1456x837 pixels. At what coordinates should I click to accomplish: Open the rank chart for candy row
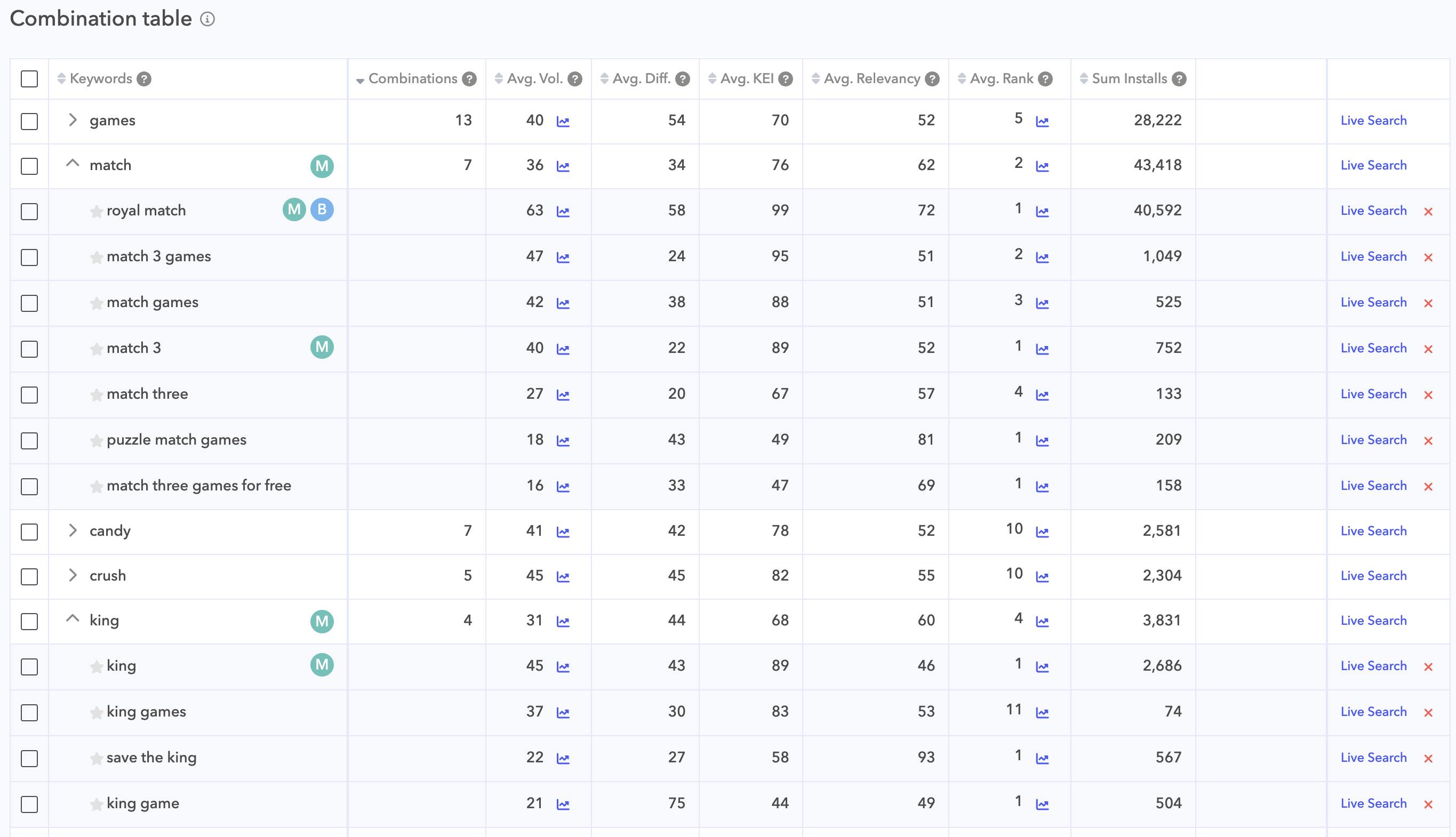pos(1042,533)
